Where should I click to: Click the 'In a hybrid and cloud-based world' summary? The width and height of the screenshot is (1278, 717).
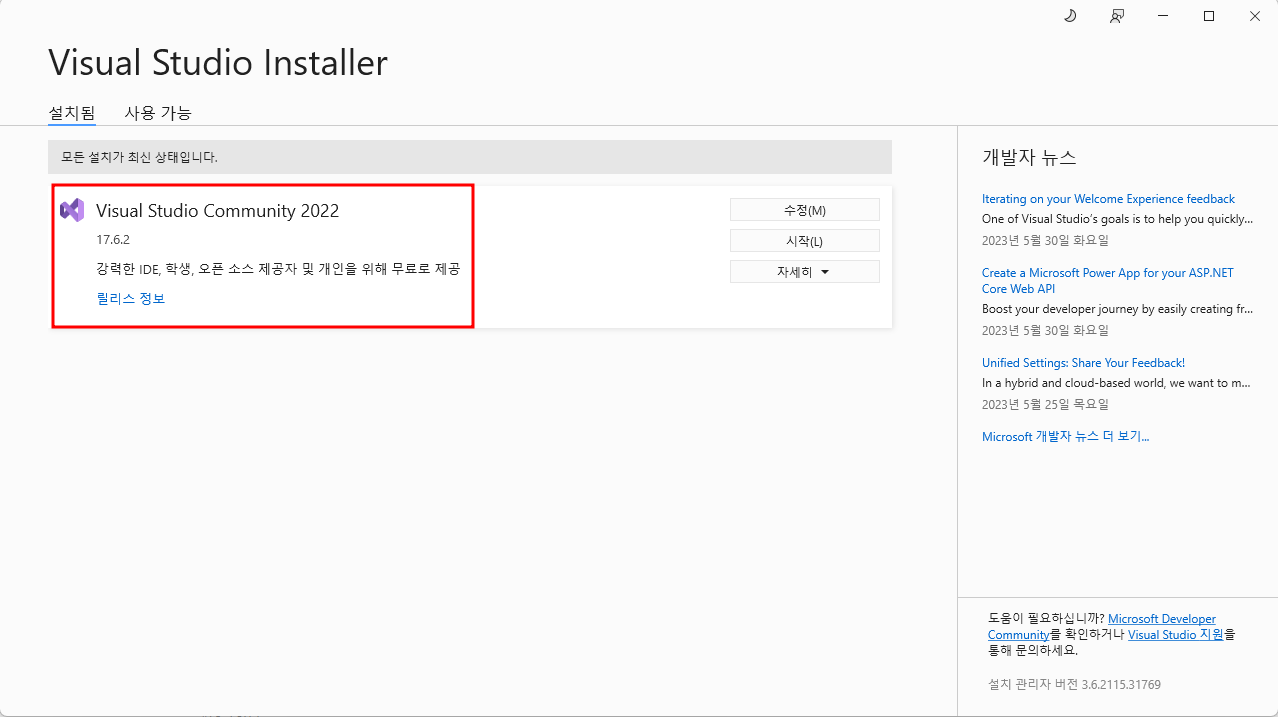click(x=1116, y=383)
